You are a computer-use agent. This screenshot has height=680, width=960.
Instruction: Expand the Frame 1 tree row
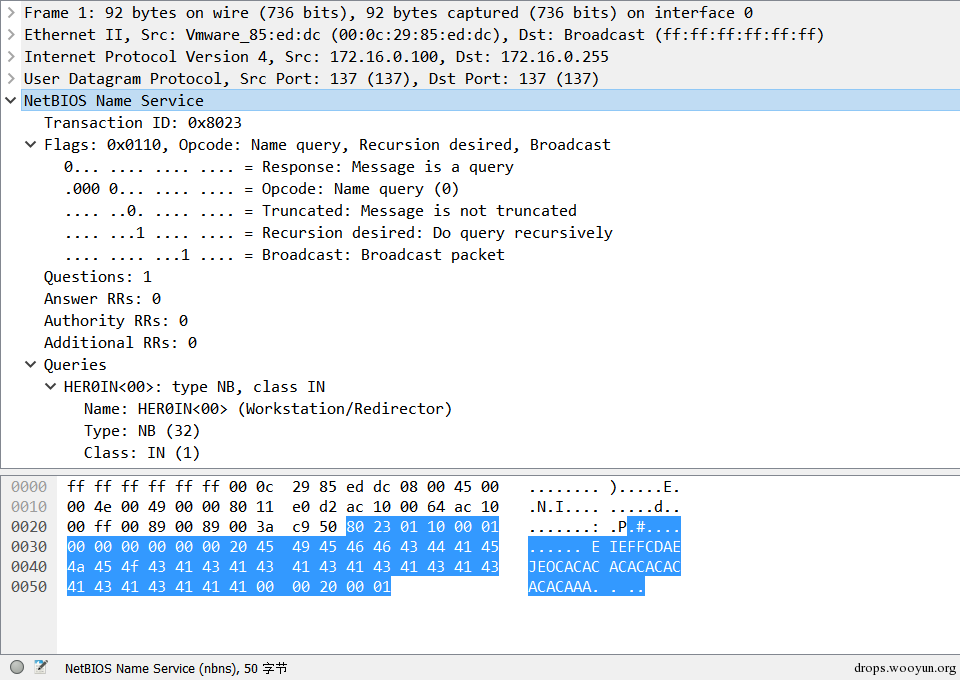click(x=10, y=13)
